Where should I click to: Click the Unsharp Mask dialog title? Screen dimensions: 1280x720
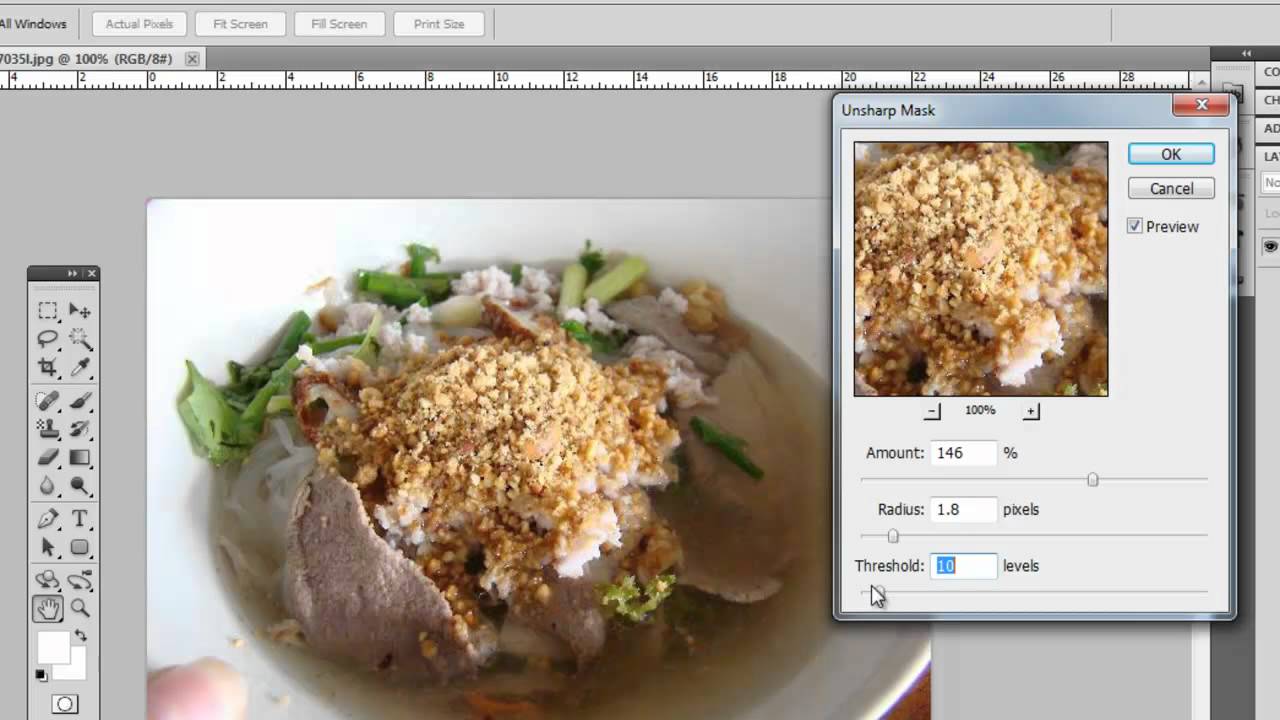pos(888,110)
